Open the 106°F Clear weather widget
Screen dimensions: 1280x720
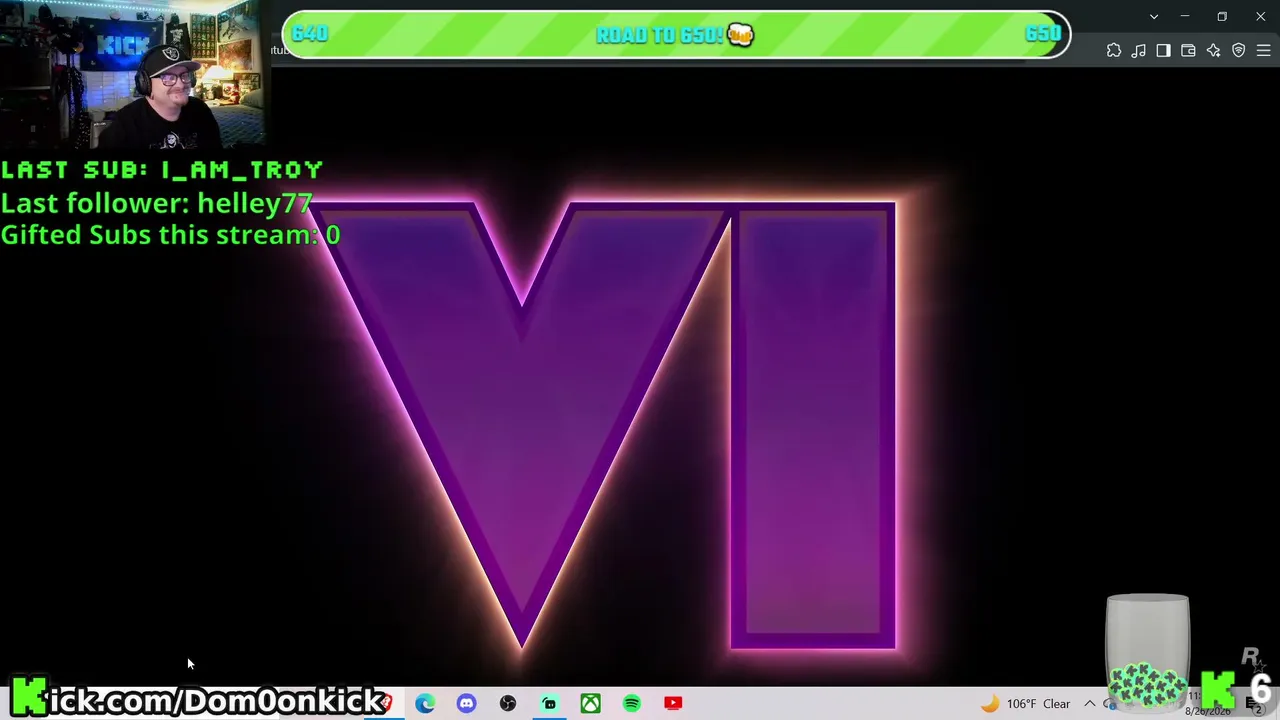pyautogui.click(x=1025, y=703)
